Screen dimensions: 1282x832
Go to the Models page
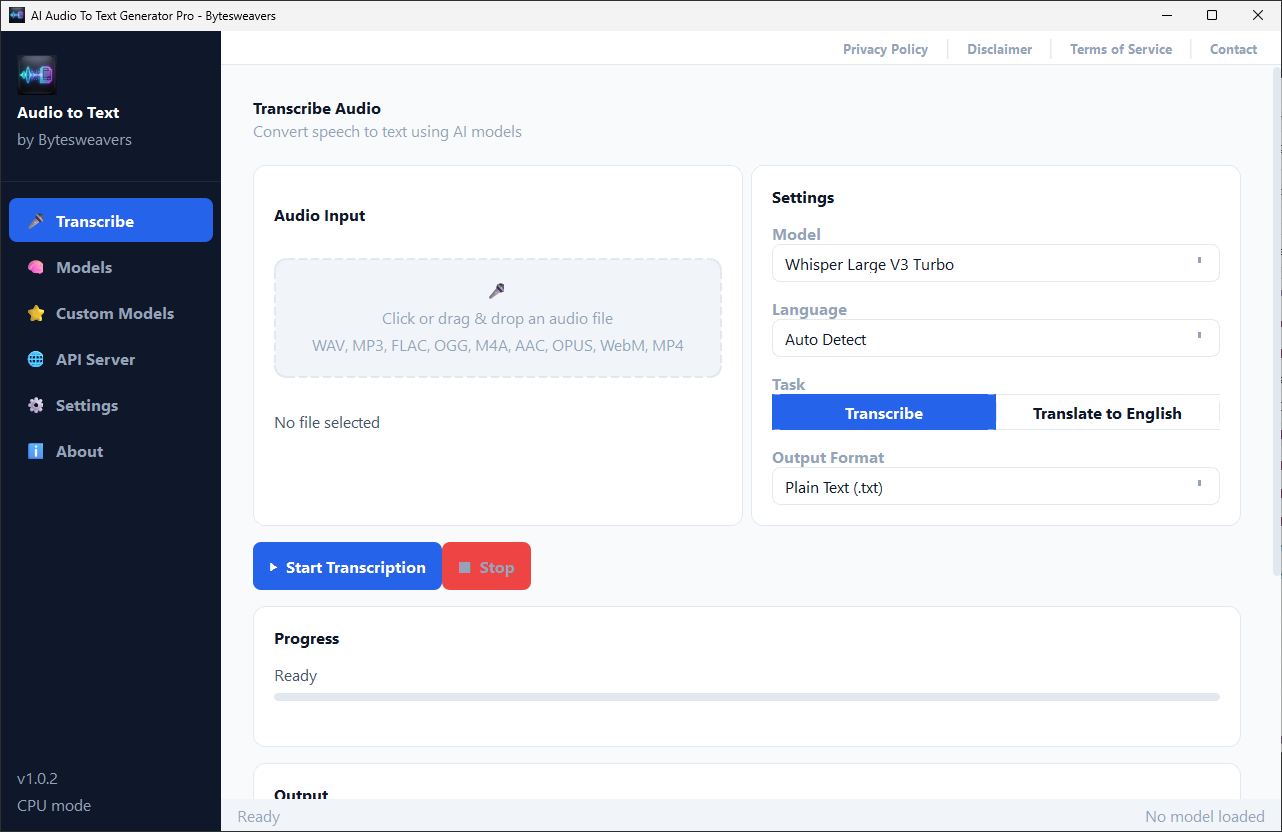coord(111,267)
